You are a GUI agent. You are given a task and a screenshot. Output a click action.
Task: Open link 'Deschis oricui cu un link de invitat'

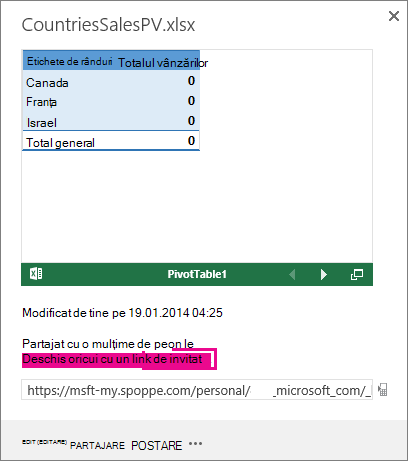[x=112, y=359]
